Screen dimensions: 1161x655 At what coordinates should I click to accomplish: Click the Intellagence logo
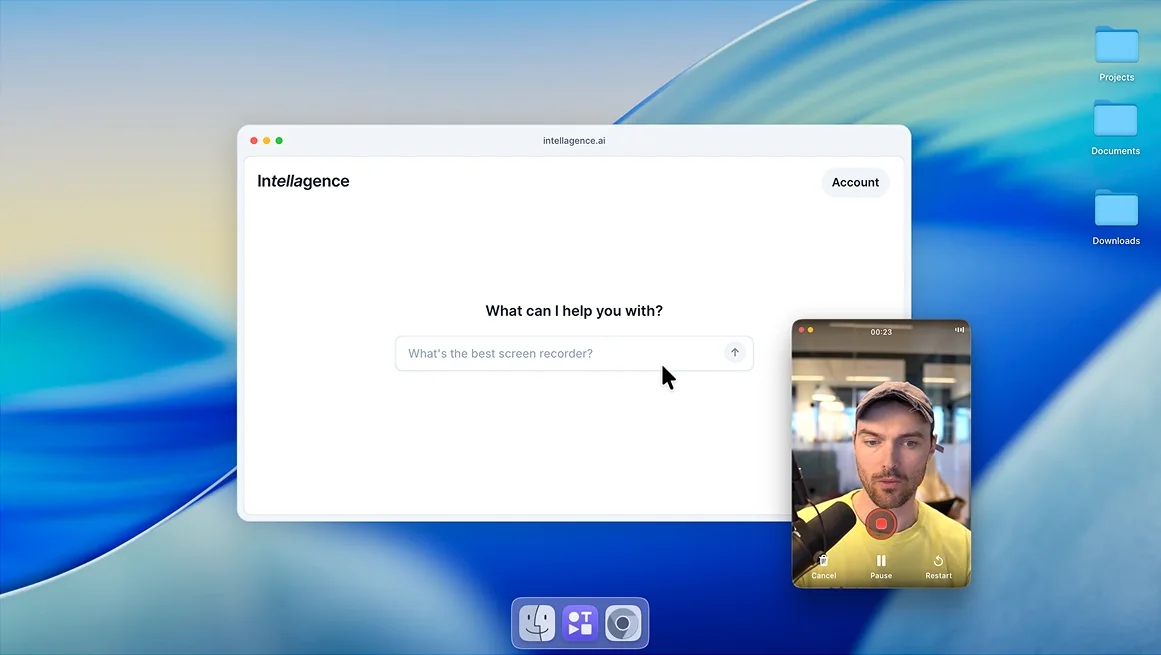(303, 181)
